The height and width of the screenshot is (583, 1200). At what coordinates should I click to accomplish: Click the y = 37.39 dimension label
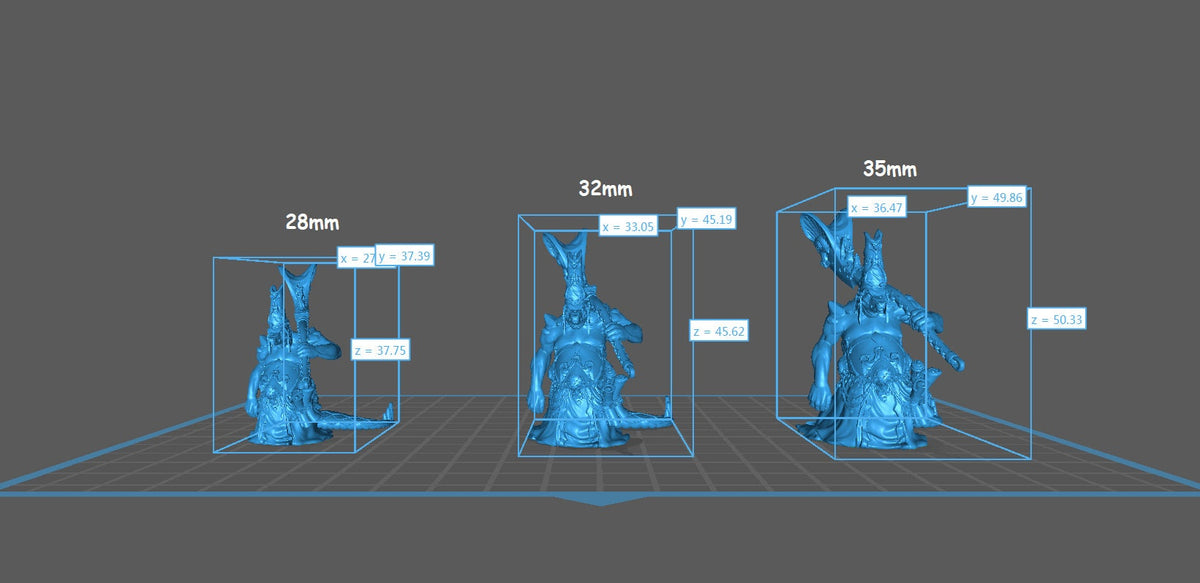tap(405, 256)
